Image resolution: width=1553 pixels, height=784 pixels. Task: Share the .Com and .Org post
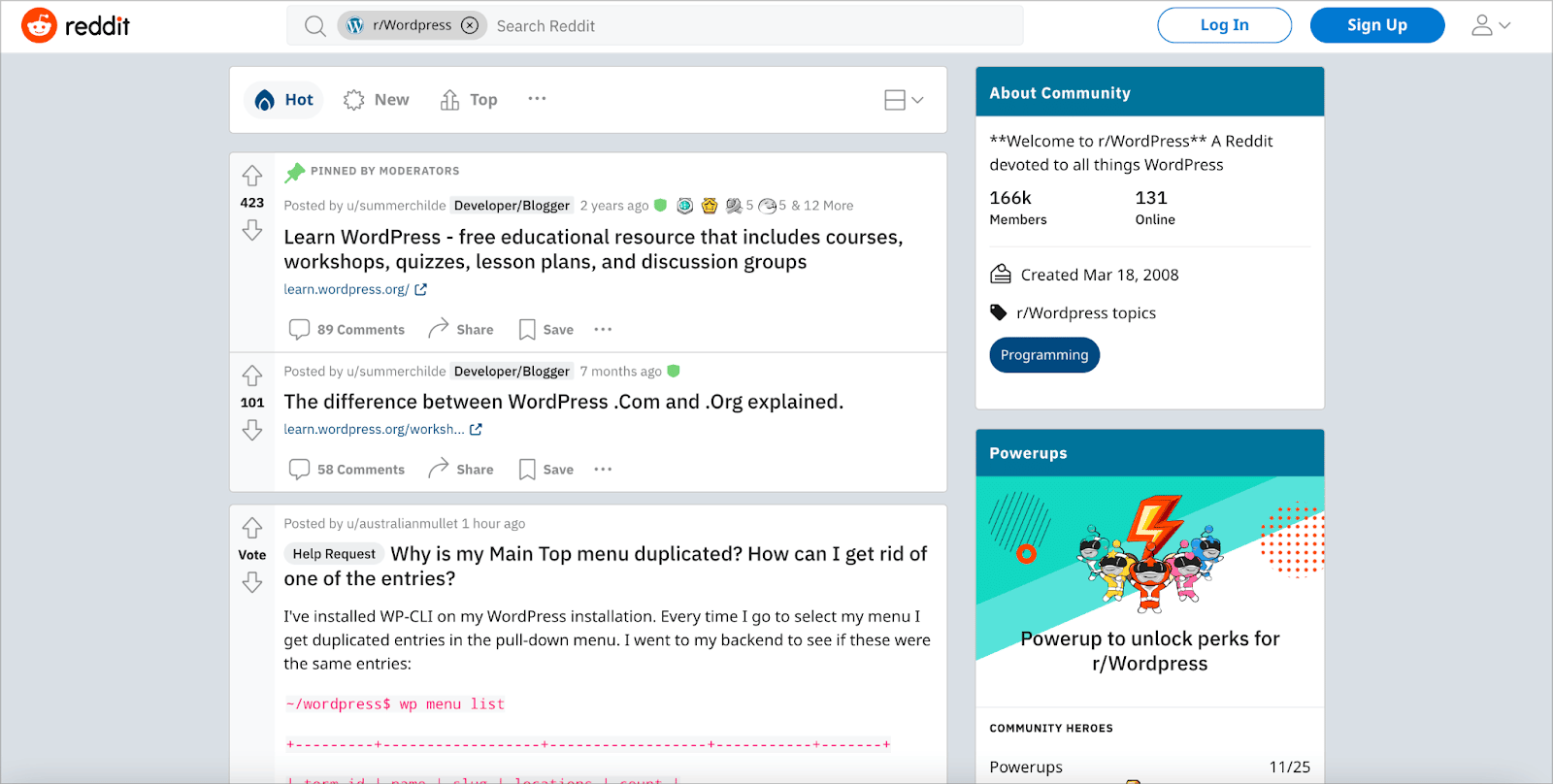click(x=461, y=470)
